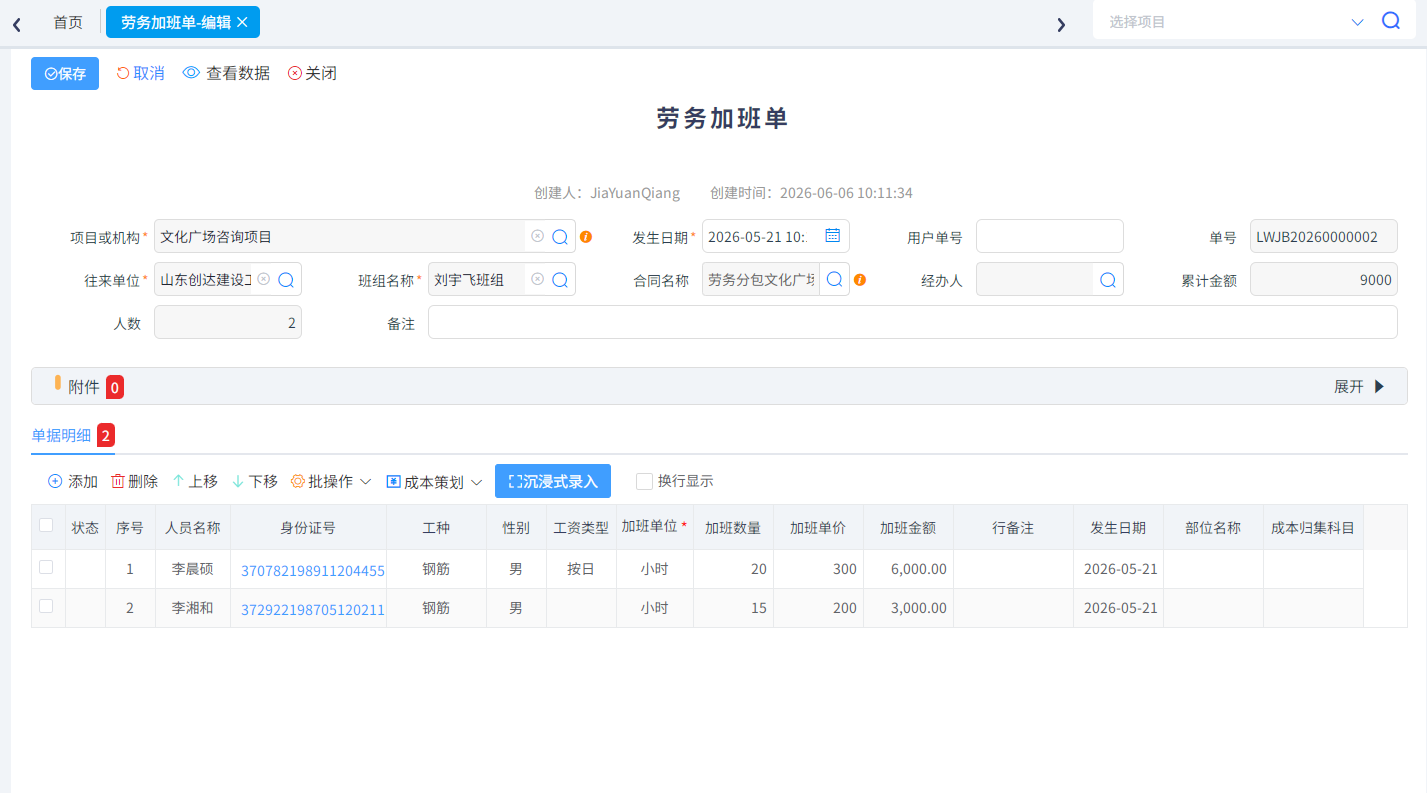1427x793 pixels.
Task: Clear the 班组名称 value with its X icon
Action: 537,280
